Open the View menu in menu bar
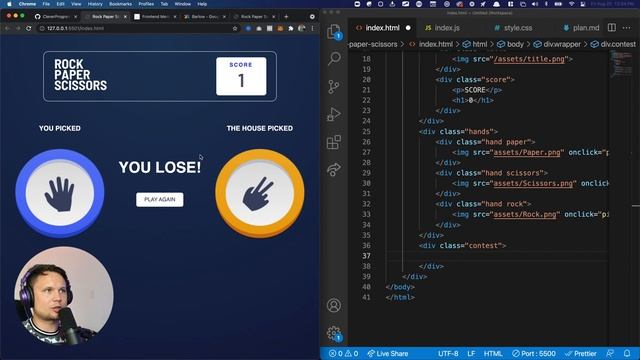 pyautogui.click(x=76, y=4)
